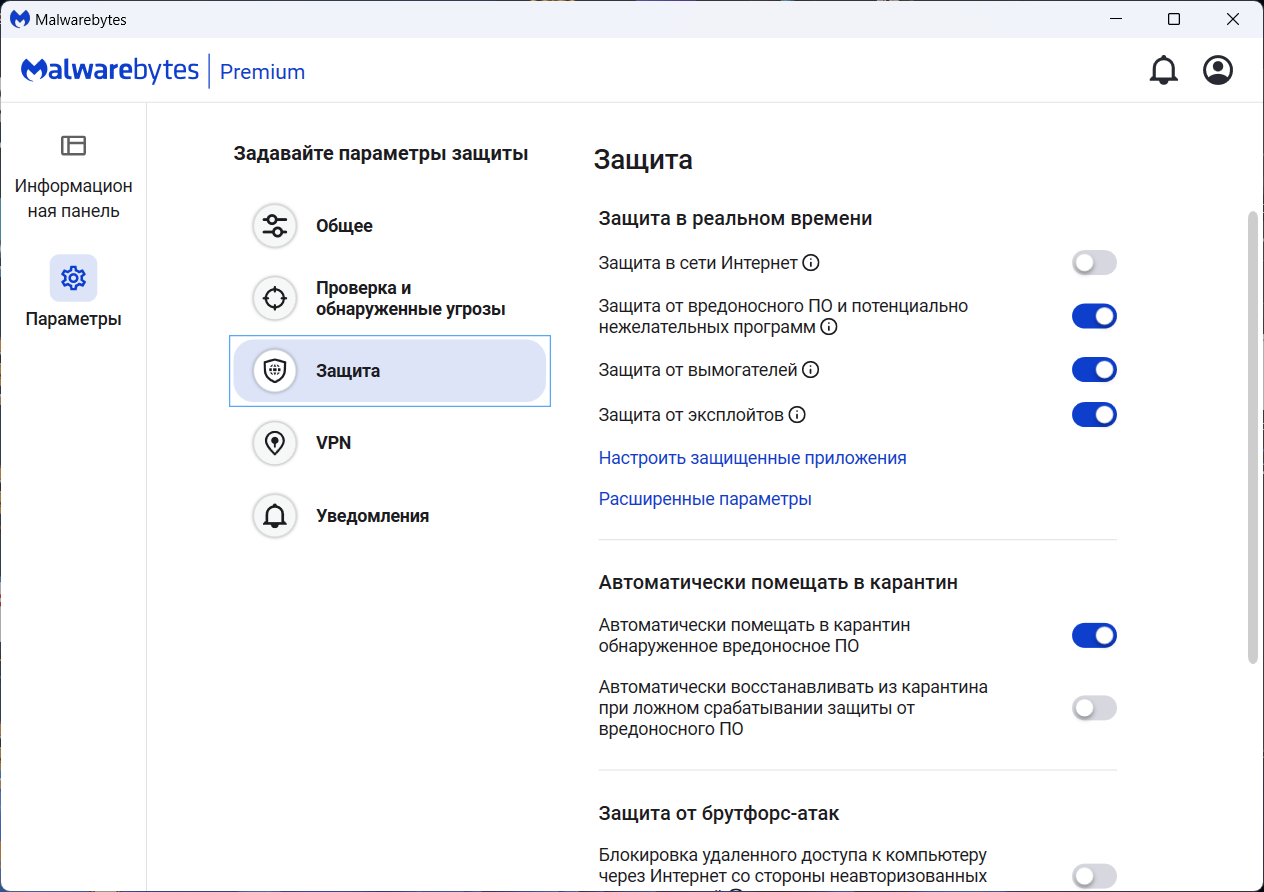Open Настроить защищенные приложения link
The width and height of the screenshot is (1264, 892).
[x=752, y=458]
